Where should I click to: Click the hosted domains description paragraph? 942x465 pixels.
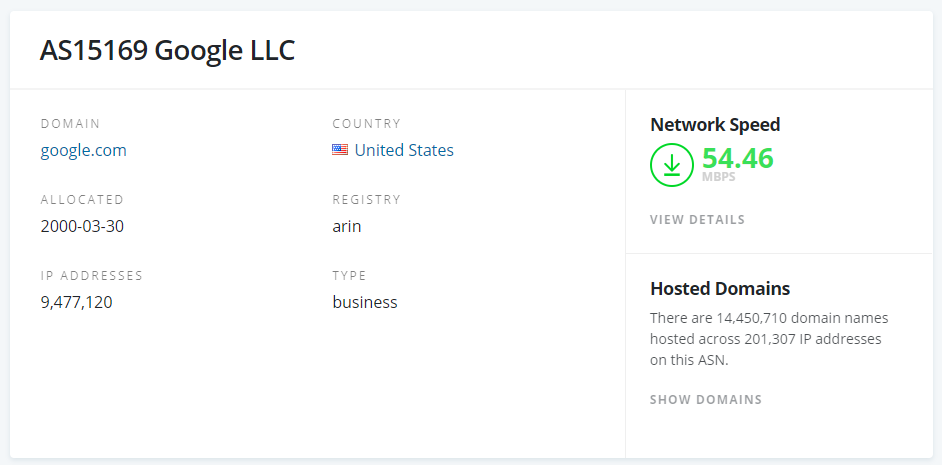point(768,339)
